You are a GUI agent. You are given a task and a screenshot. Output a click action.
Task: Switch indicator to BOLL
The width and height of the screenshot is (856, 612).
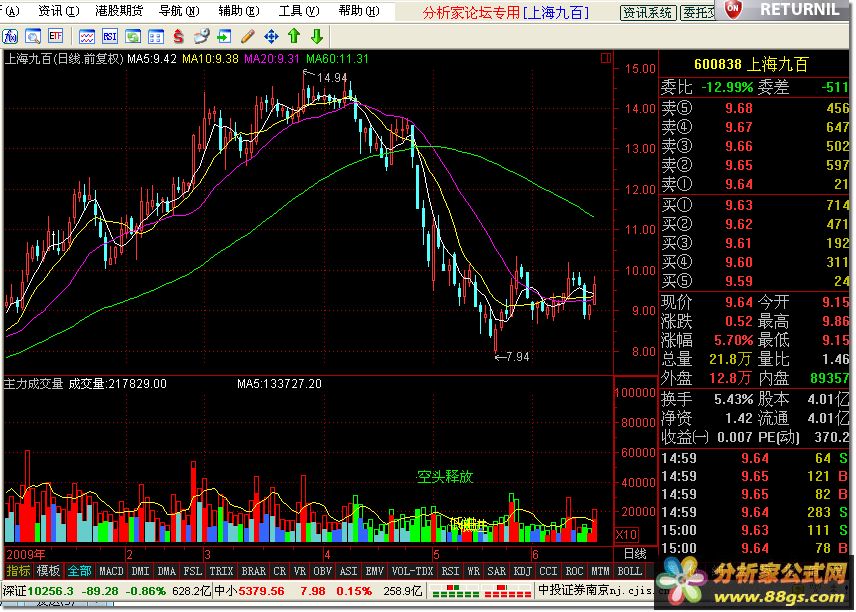(x=629, y=571)
